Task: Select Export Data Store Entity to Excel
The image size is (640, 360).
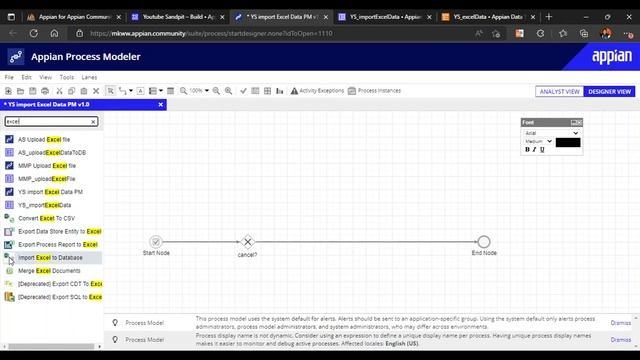Action: [x=52, y=231]
